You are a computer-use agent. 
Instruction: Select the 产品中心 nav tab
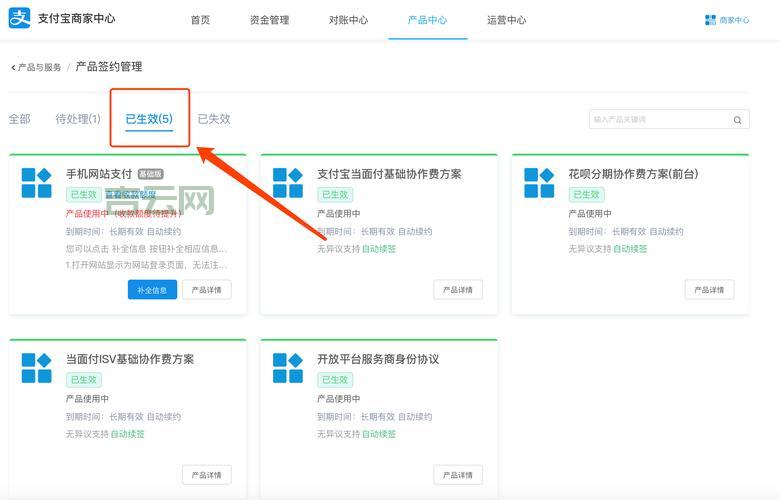point(427,20)
